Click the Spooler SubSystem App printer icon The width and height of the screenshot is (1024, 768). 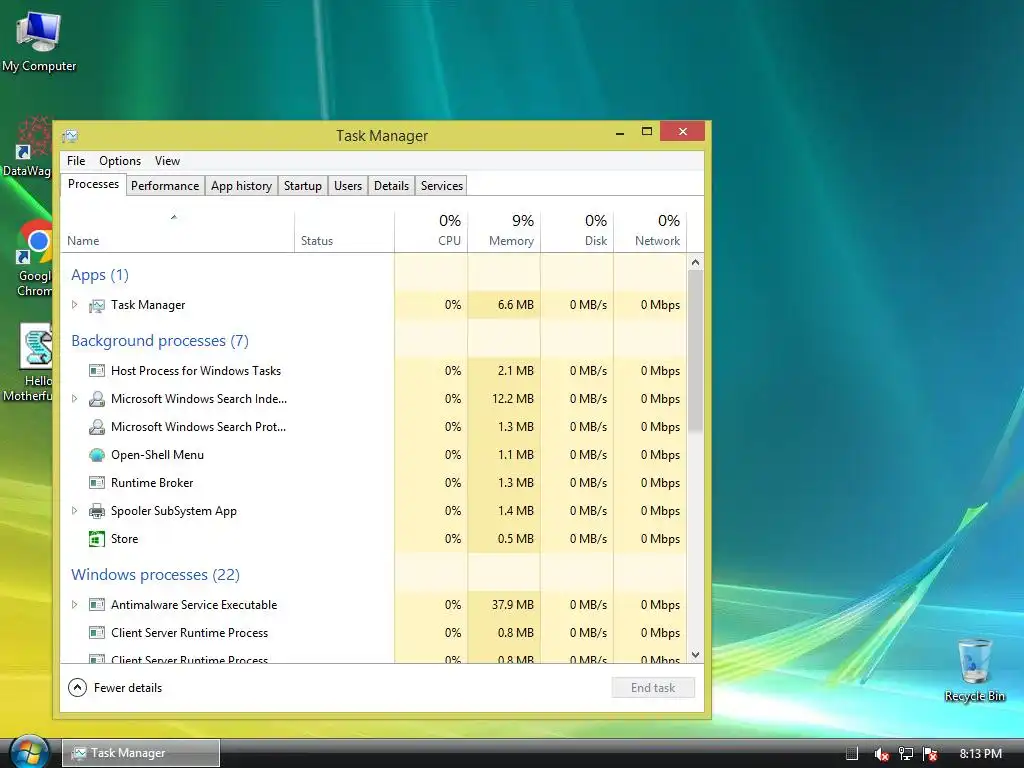pos(97,511)
